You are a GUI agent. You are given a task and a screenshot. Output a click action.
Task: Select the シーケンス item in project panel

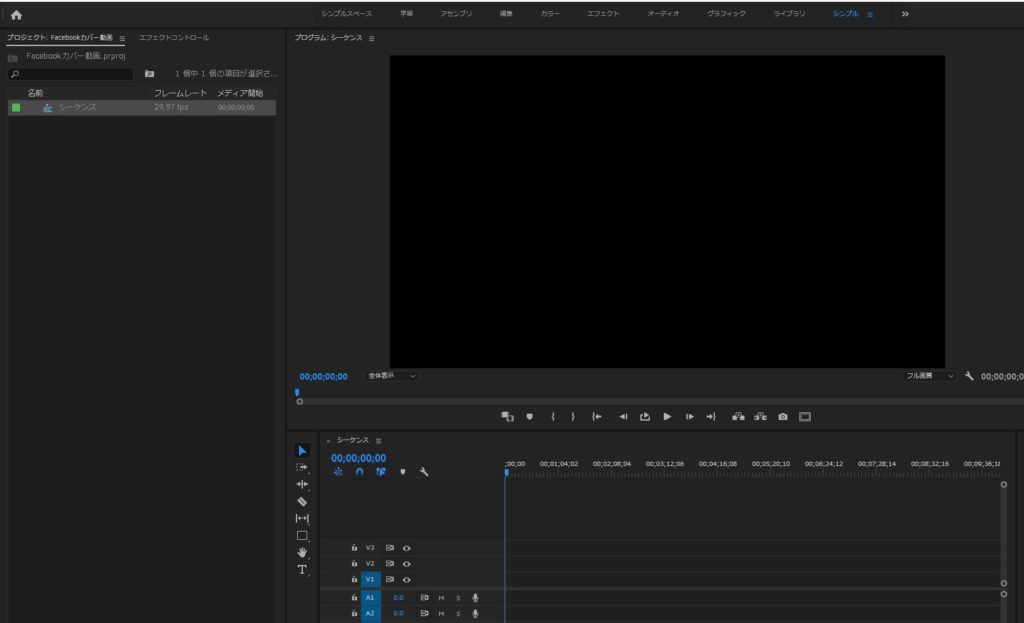[x=77, y=107]
